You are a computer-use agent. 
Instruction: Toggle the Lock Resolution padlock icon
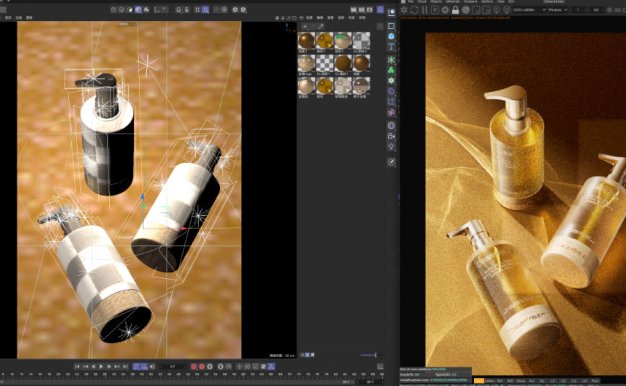tap(455, 10)
